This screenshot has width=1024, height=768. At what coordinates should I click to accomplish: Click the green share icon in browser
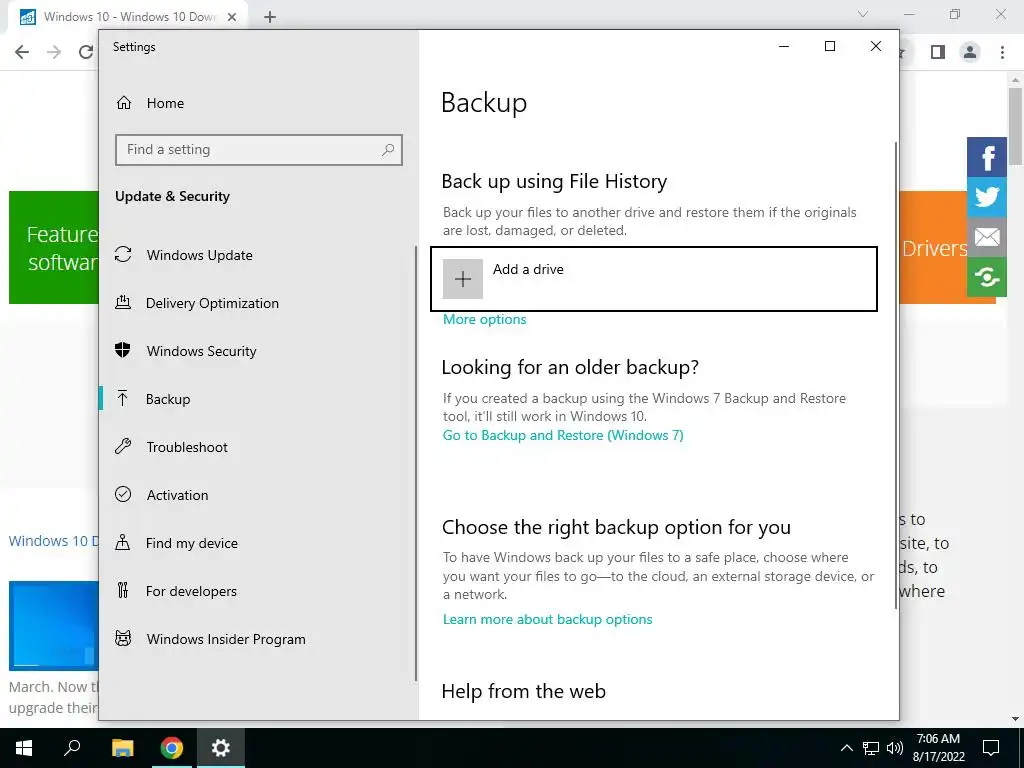[x=987, y=277]
